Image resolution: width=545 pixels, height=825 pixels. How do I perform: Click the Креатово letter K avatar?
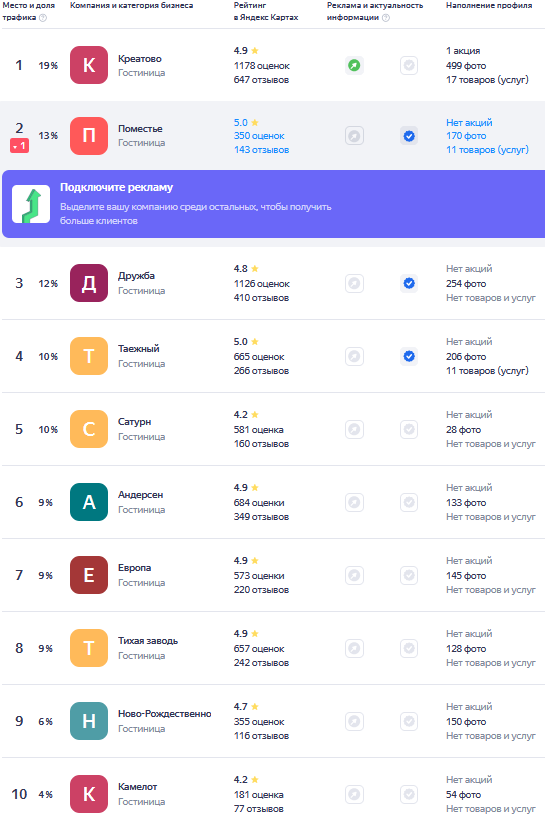coord(89,65)
